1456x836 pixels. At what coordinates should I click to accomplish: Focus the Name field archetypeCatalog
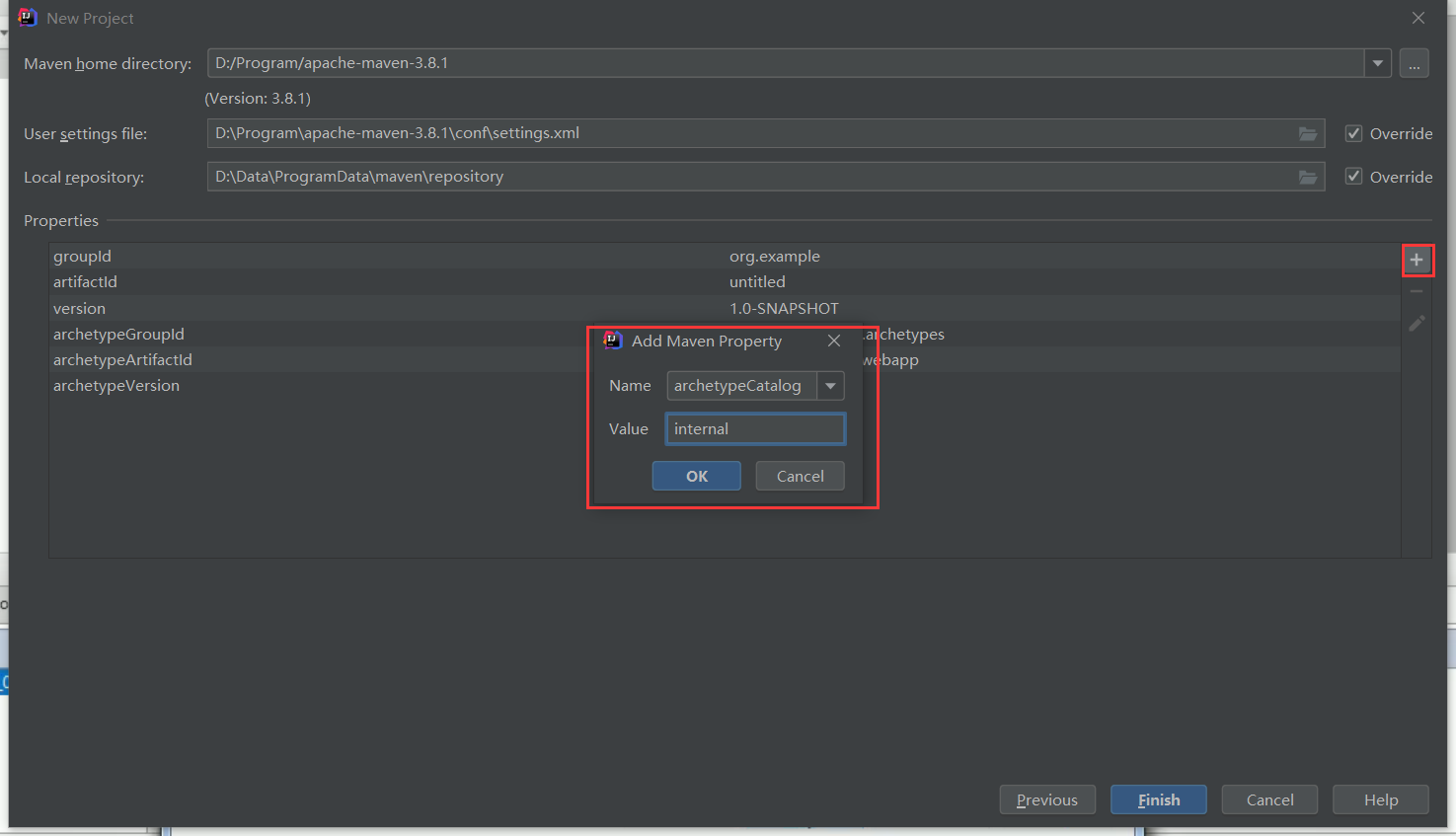(741, 386)
